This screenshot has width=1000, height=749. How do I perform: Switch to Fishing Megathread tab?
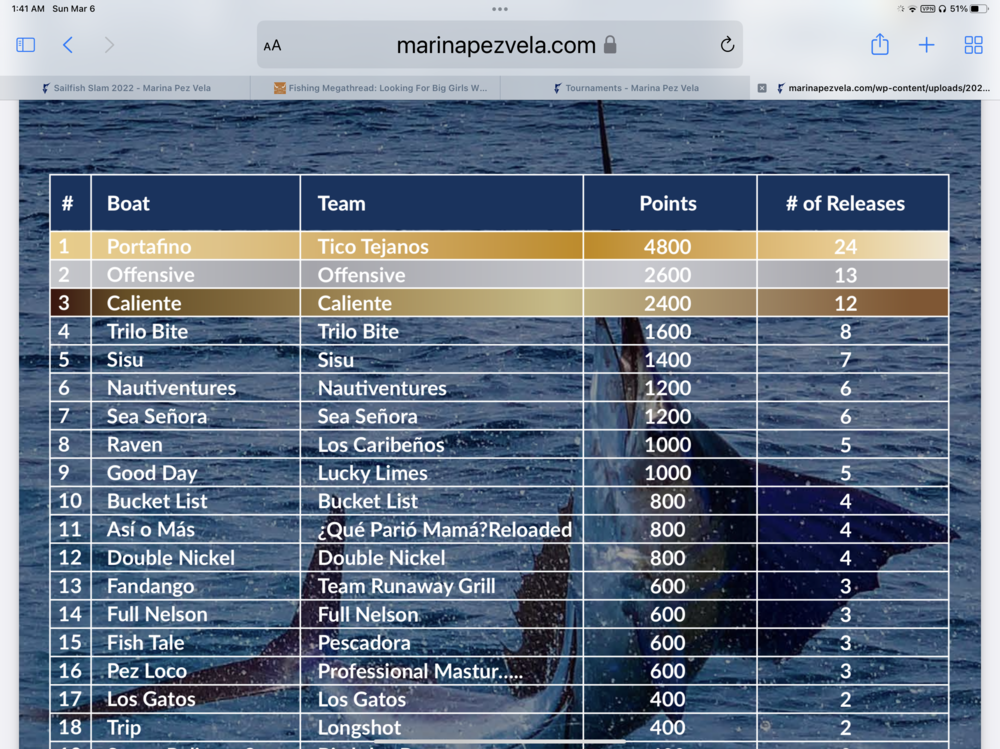[x=380, y=88]
